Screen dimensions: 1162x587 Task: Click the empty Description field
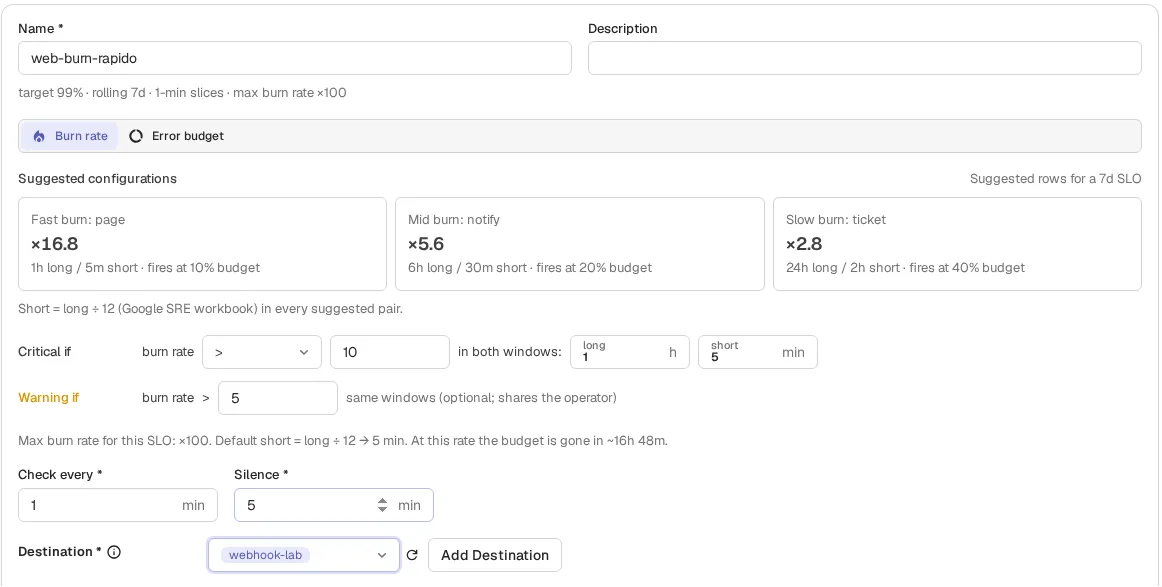864,58
